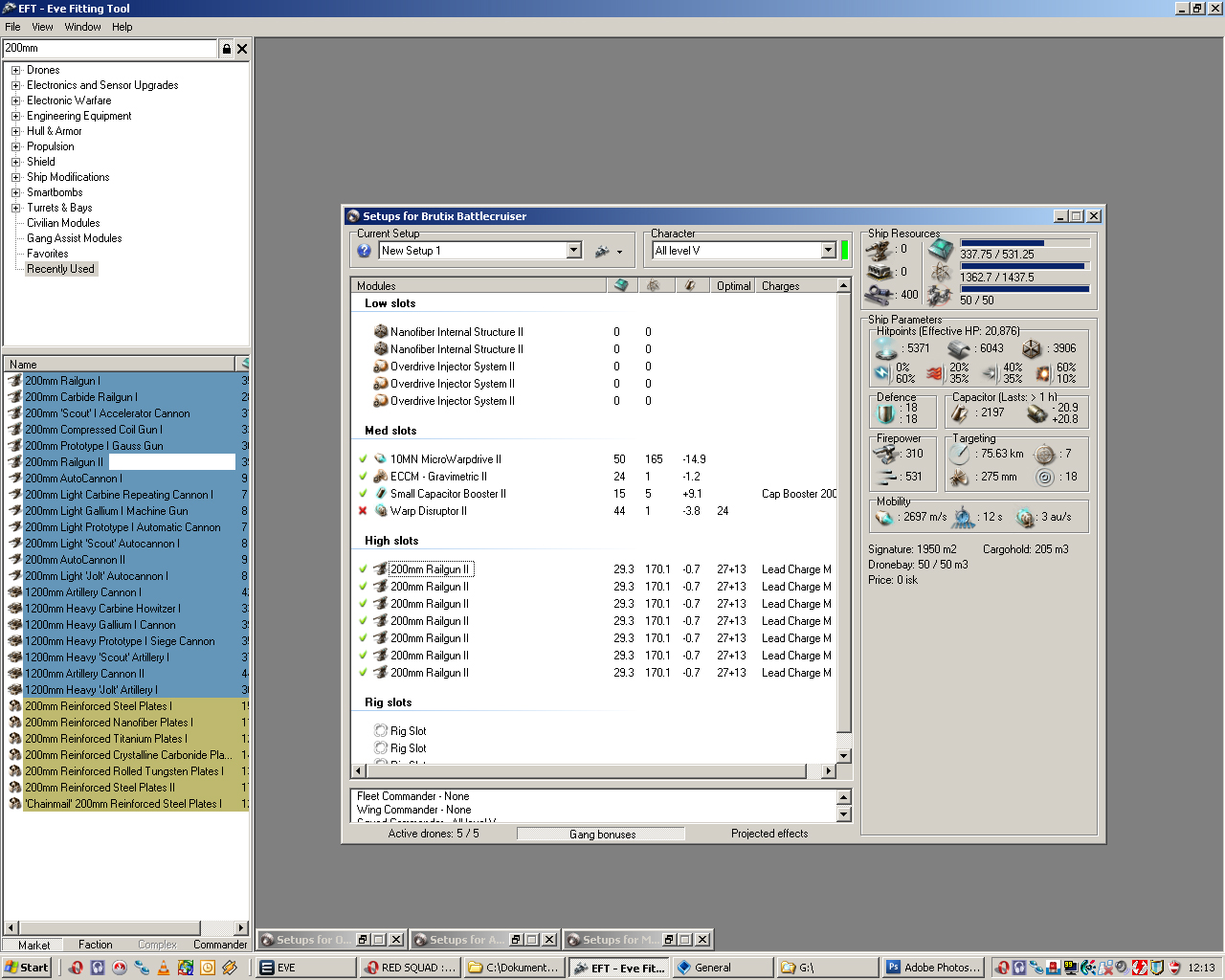Click the CPU column header icon
This screenshot has height=980, width=1225.
click(x=621, y=285)
